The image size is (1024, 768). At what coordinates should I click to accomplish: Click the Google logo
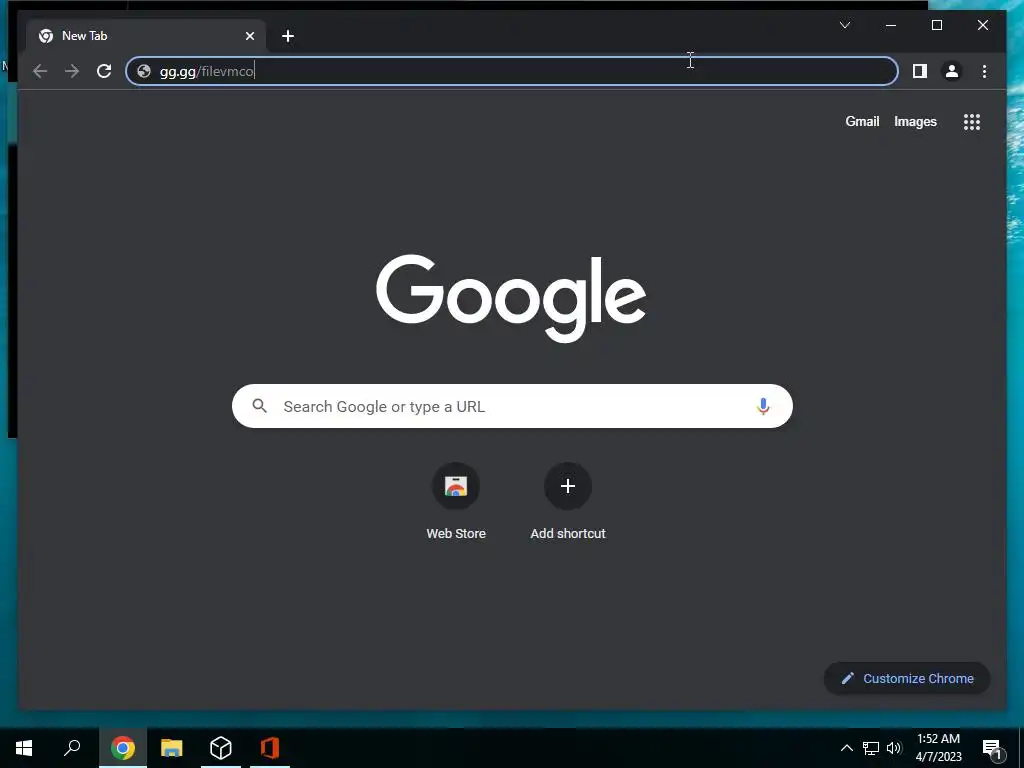511,298
